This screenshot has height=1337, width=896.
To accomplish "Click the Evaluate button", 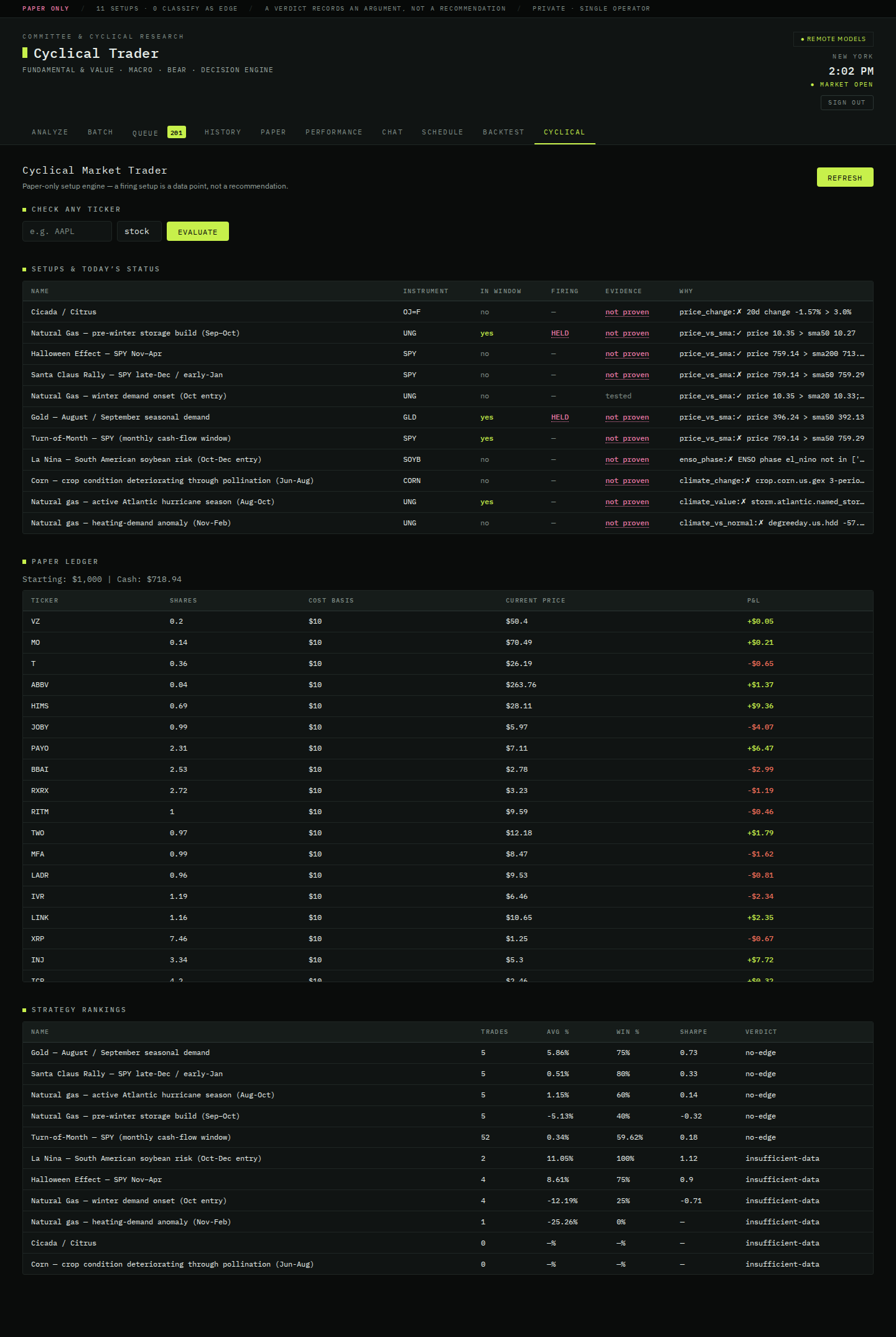I will (198, 232).
